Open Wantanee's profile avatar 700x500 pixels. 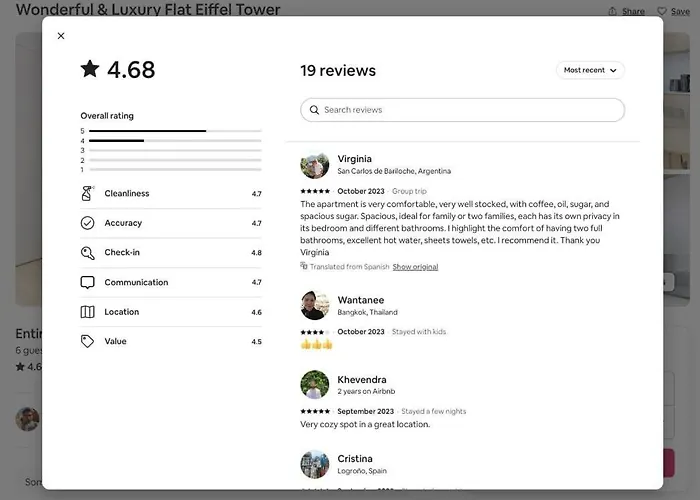[315, 306]
